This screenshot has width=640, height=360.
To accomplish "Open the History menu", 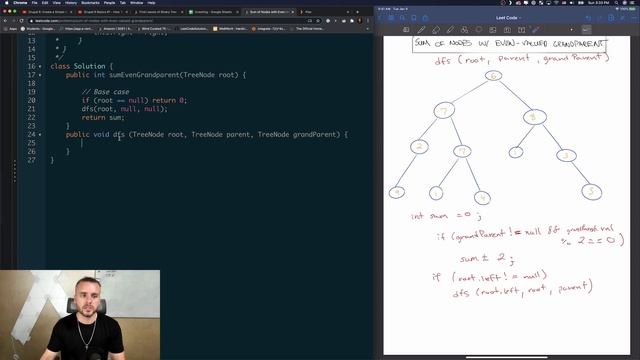I will tap(71, 2).
